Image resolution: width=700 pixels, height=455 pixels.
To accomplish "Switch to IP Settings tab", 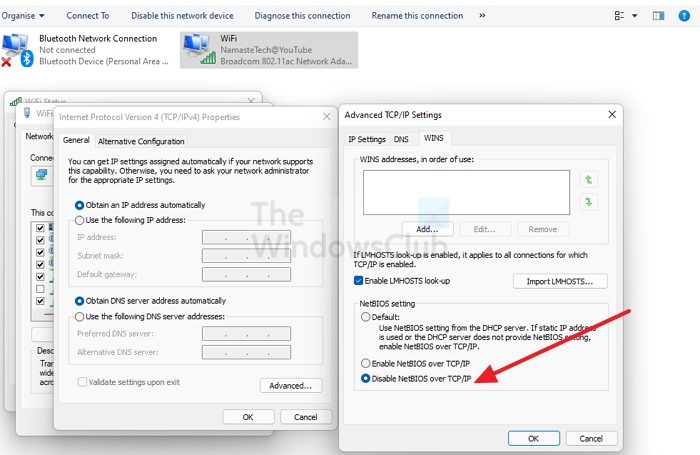I will 367,139.
